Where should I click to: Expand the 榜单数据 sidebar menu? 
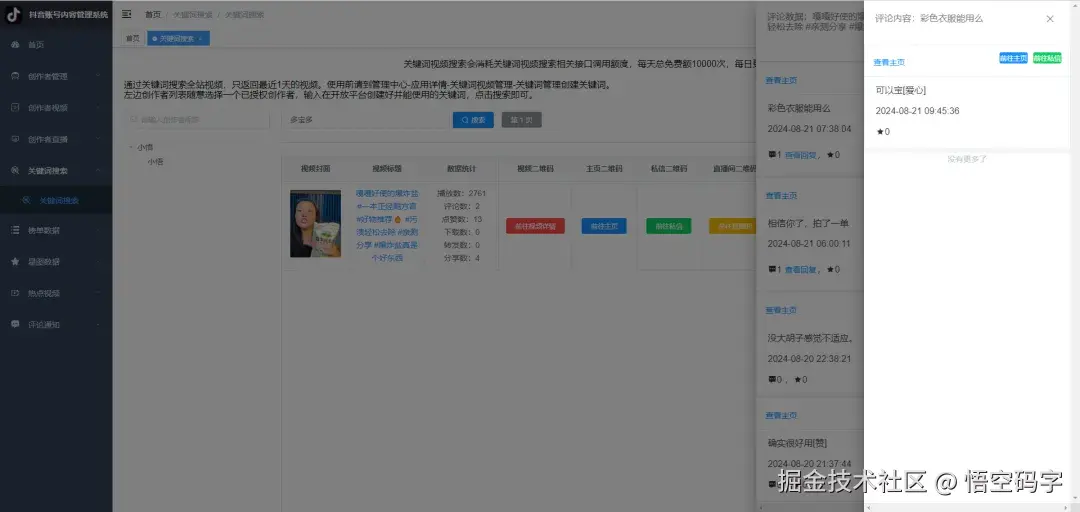pos(56,230)
